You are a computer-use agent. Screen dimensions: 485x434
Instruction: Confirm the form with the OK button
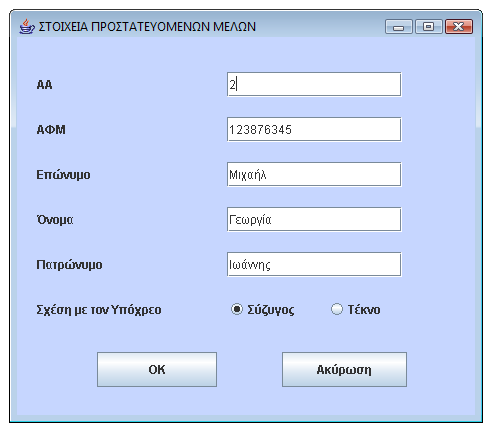coord(157,369)
